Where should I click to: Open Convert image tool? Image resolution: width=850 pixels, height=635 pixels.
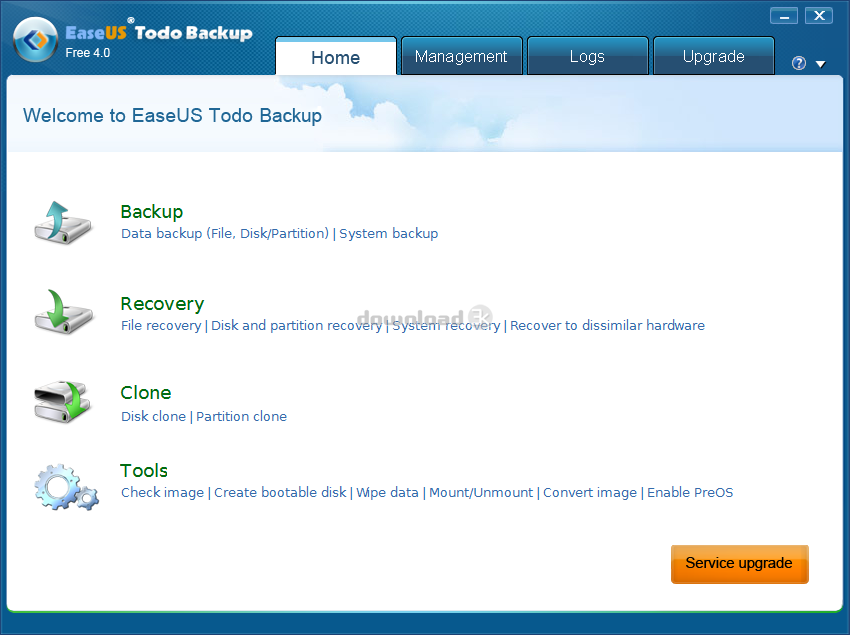tap(590, 492)
